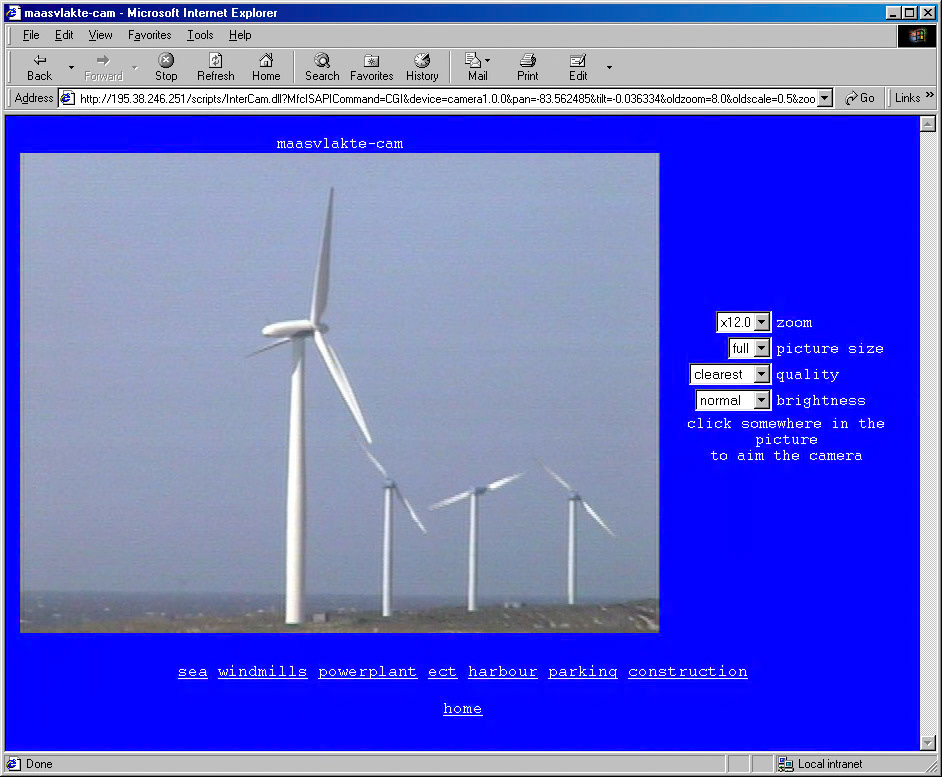Screen dimensions: 942x777
Task: Click the Mail toolbar button
Action: point(478,67)
